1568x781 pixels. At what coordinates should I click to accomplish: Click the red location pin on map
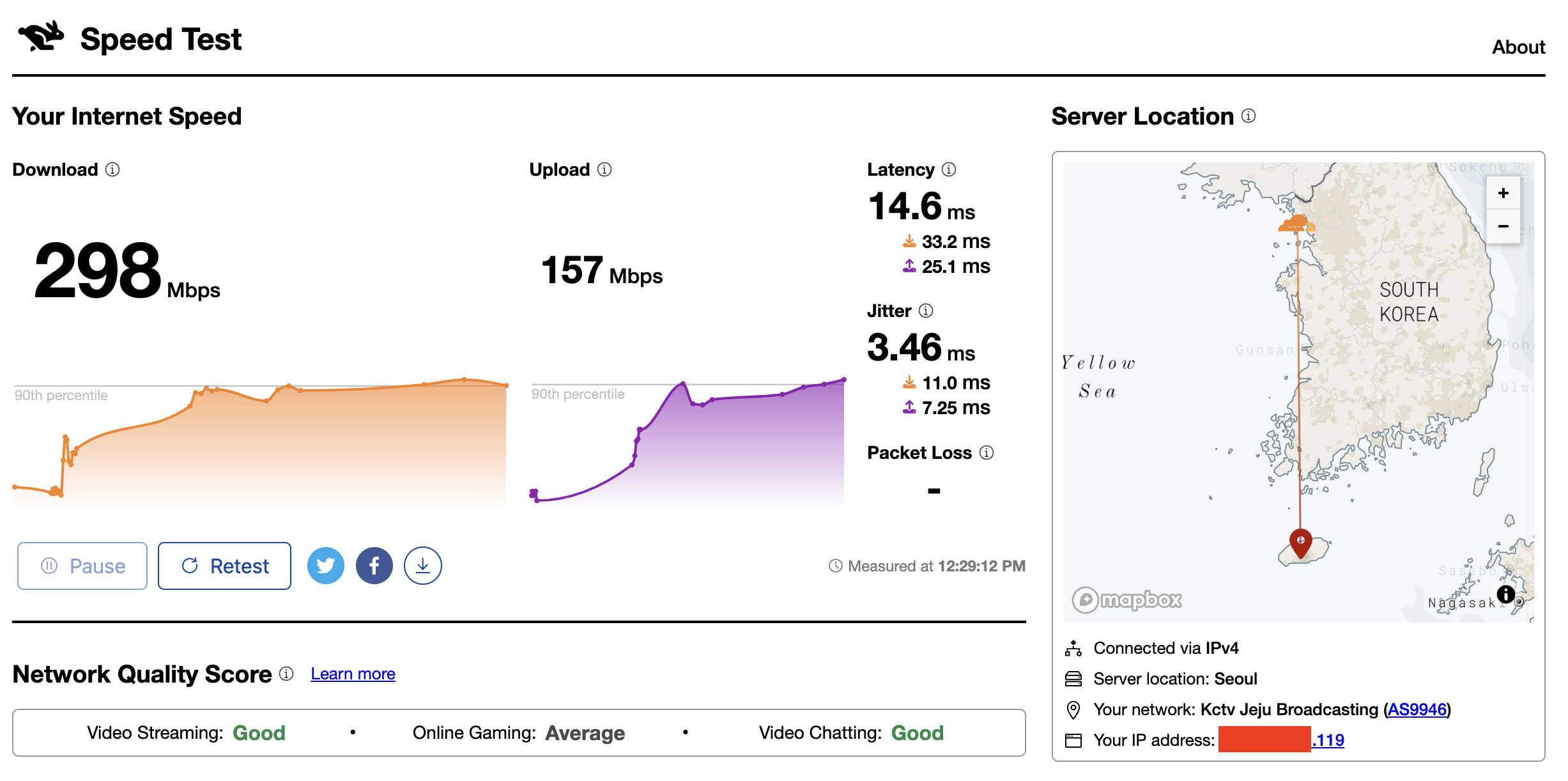tap(1300, 542)
